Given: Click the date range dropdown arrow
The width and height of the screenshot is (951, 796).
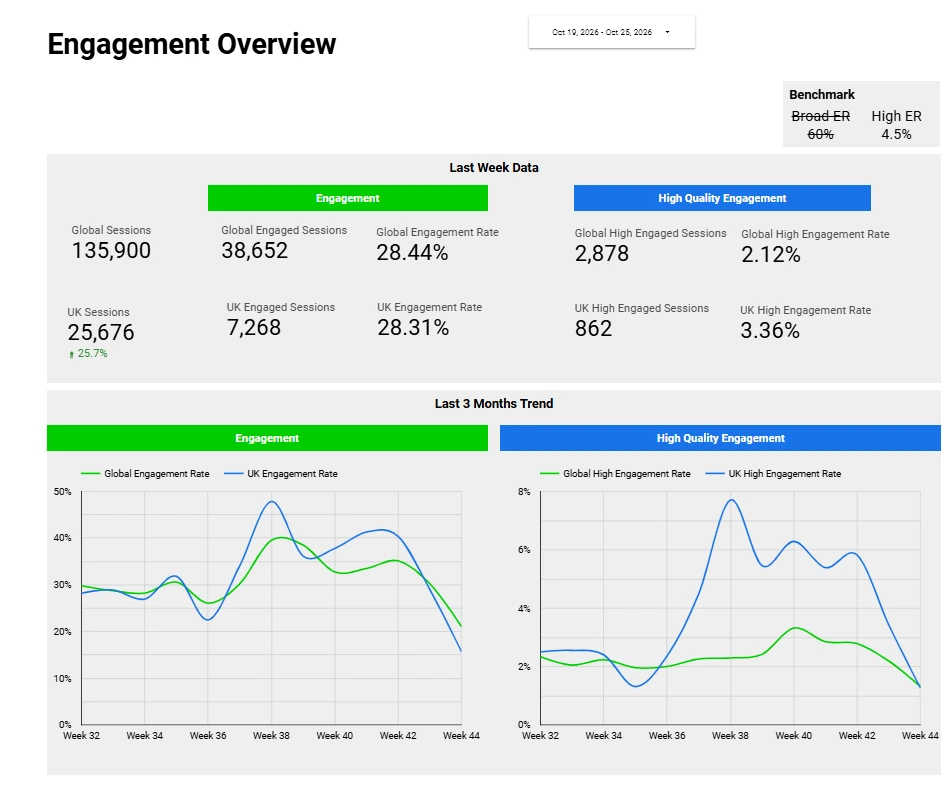Looking at the screenshot, I should click(667, 32).
